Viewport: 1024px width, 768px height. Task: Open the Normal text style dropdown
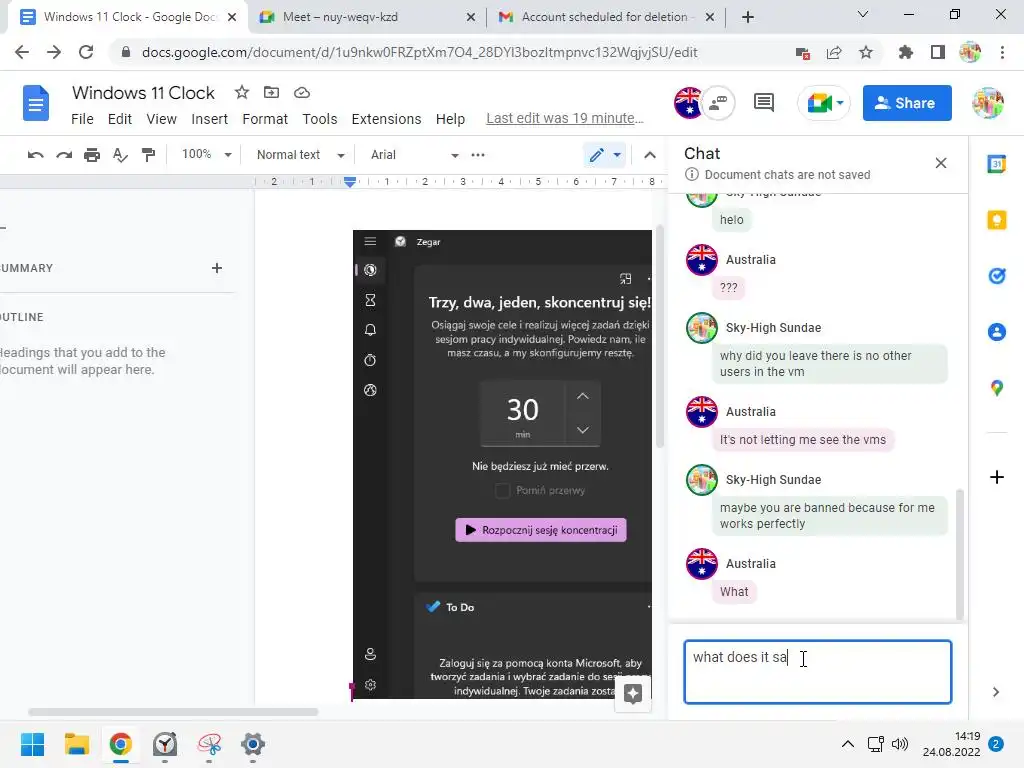tap(300, 155)
